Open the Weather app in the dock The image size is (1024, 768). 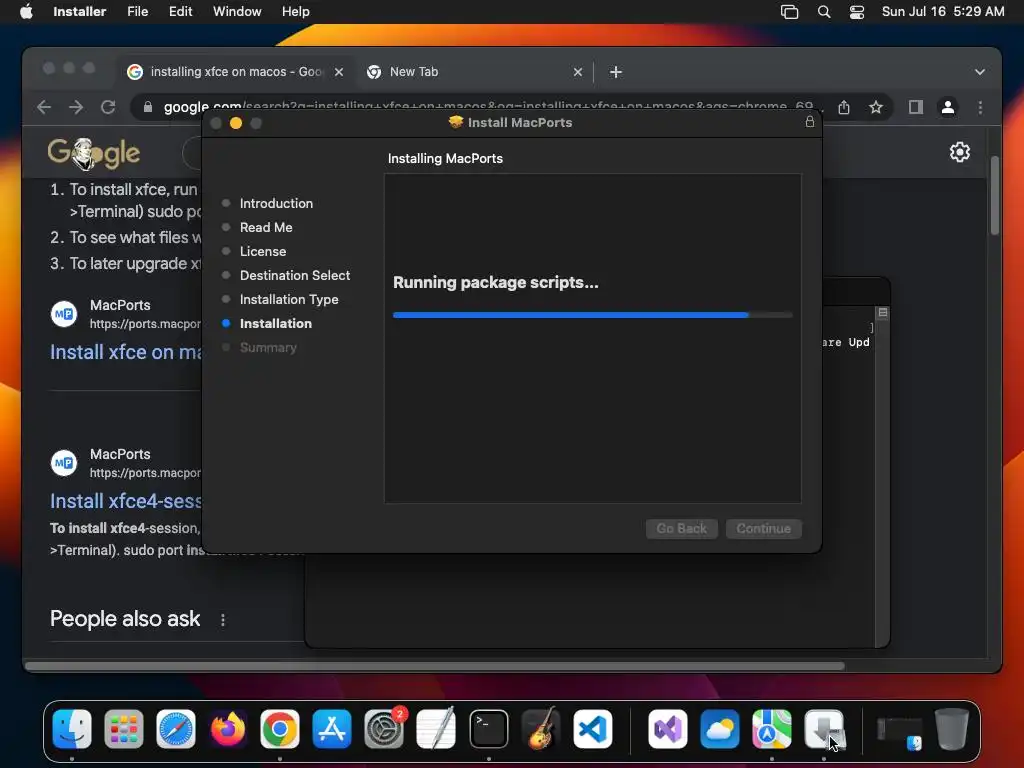coord(720,729)
